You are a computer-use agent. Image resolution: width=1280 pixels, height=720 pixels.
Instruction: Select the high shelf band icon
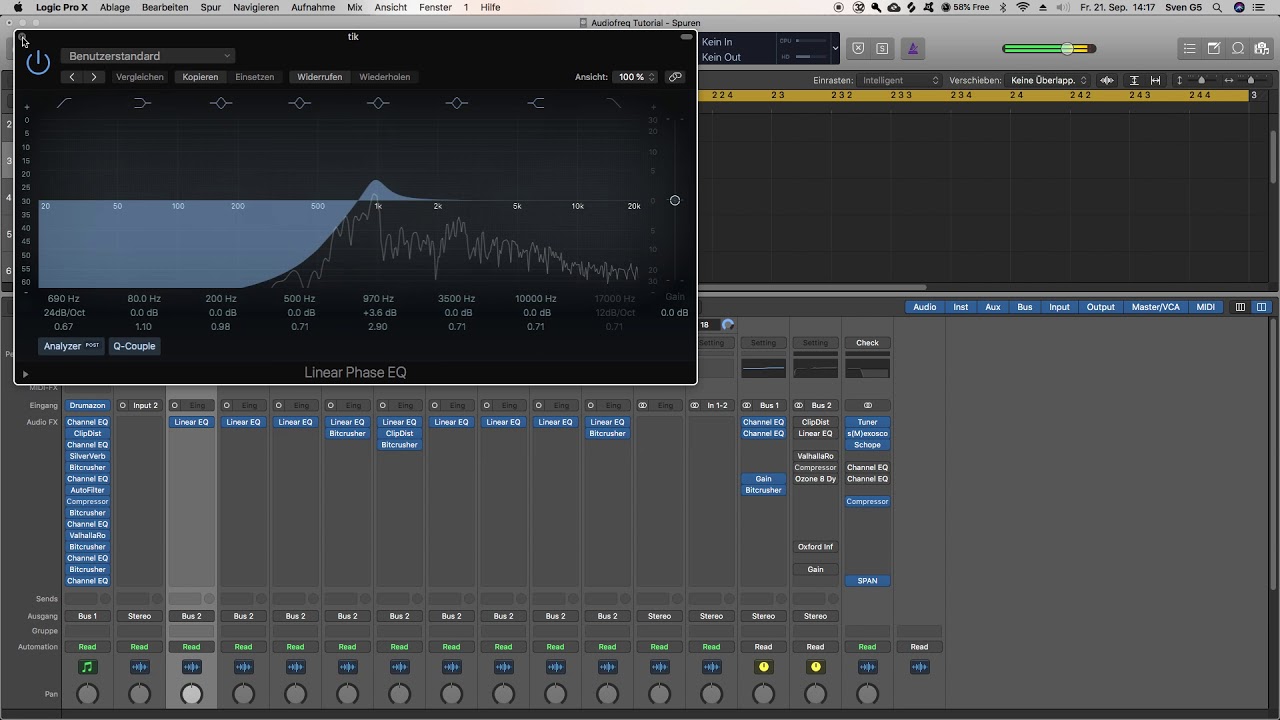(x=536, y=103)
